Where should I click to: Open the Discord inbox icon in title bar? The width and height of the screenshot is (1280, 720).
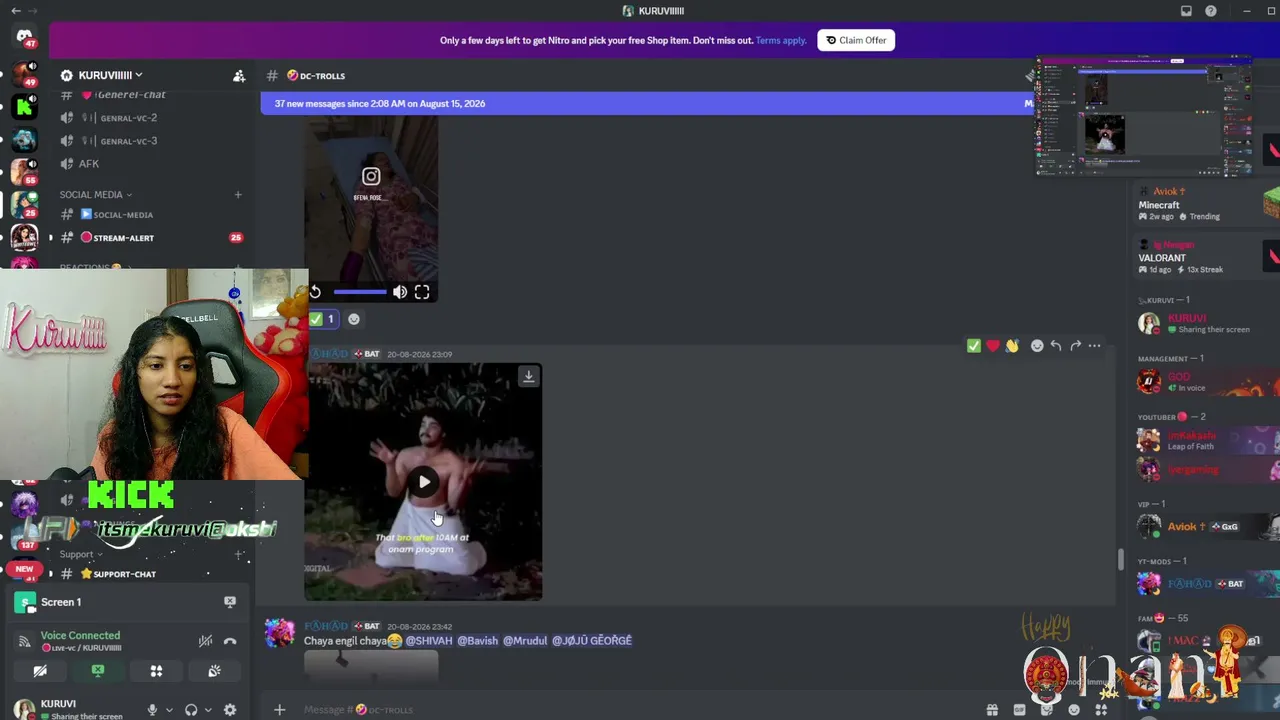(1186, 11)
